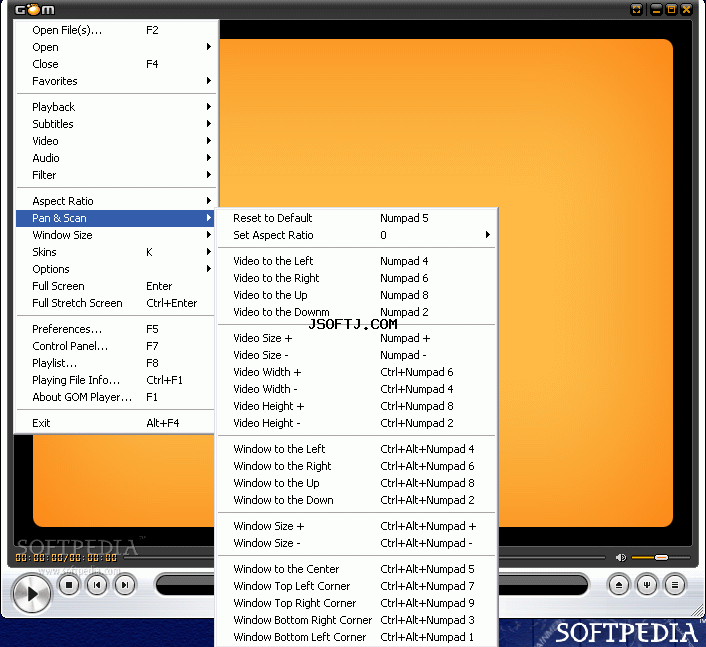Click the highlighted Pan & Scan item
The image size is (706, 647).
(x=116, y=218)
